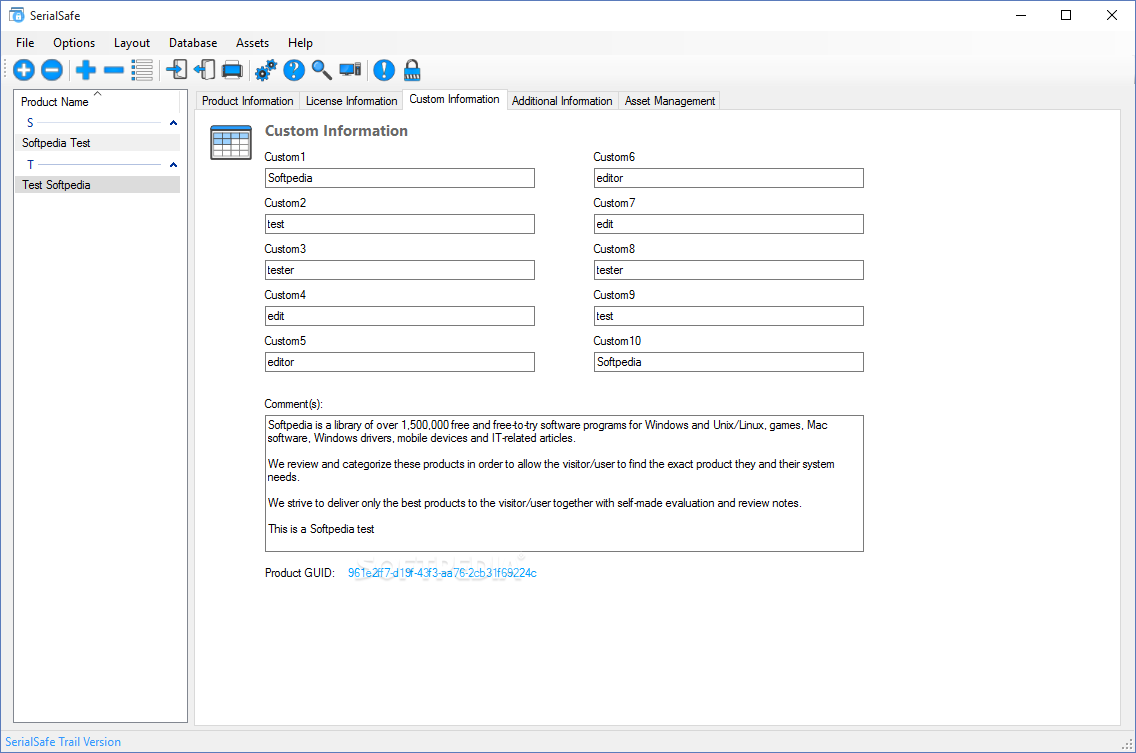Click the magnifying glass search icon
The image size is (1136, 753).
pos(322,70)
